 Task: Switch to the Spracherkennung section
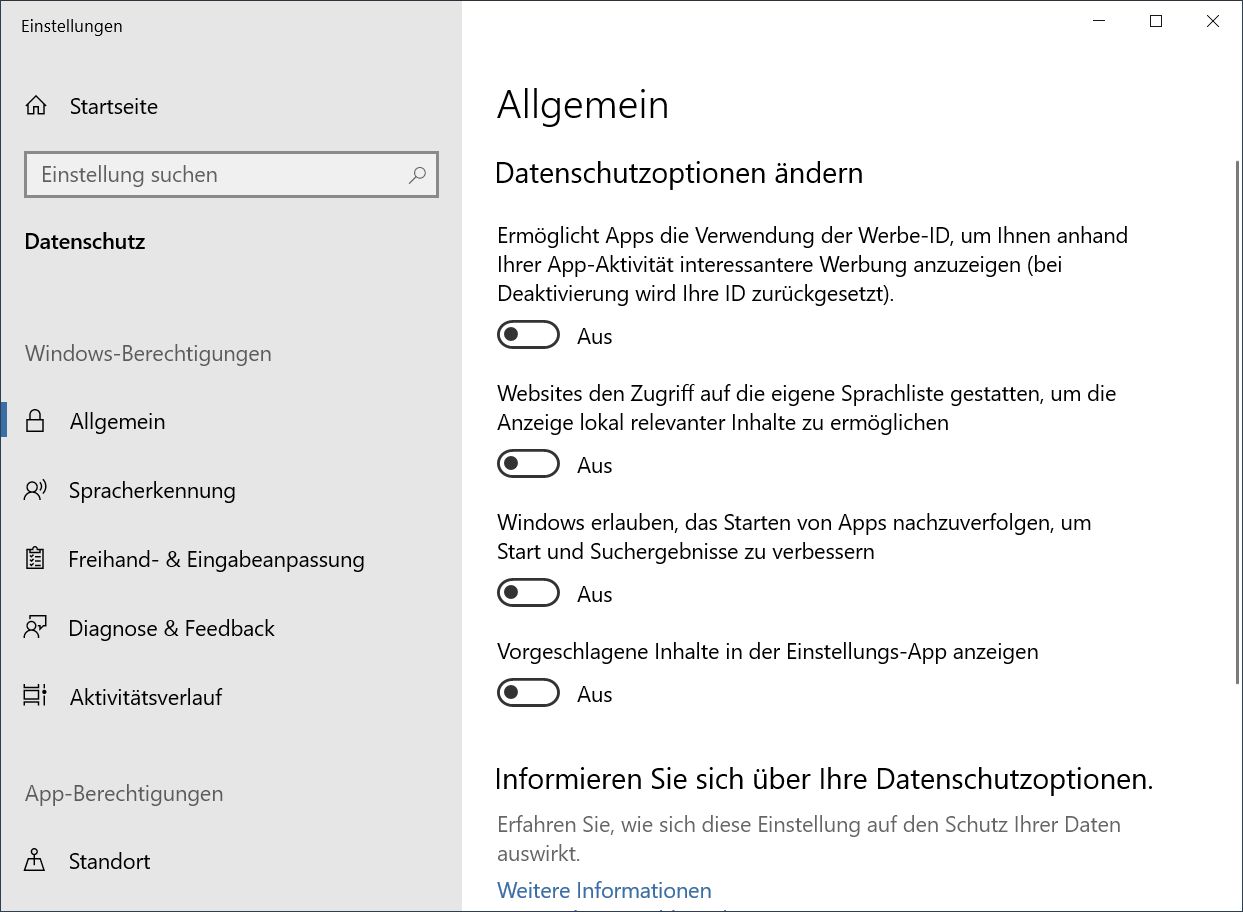[151, 490]
